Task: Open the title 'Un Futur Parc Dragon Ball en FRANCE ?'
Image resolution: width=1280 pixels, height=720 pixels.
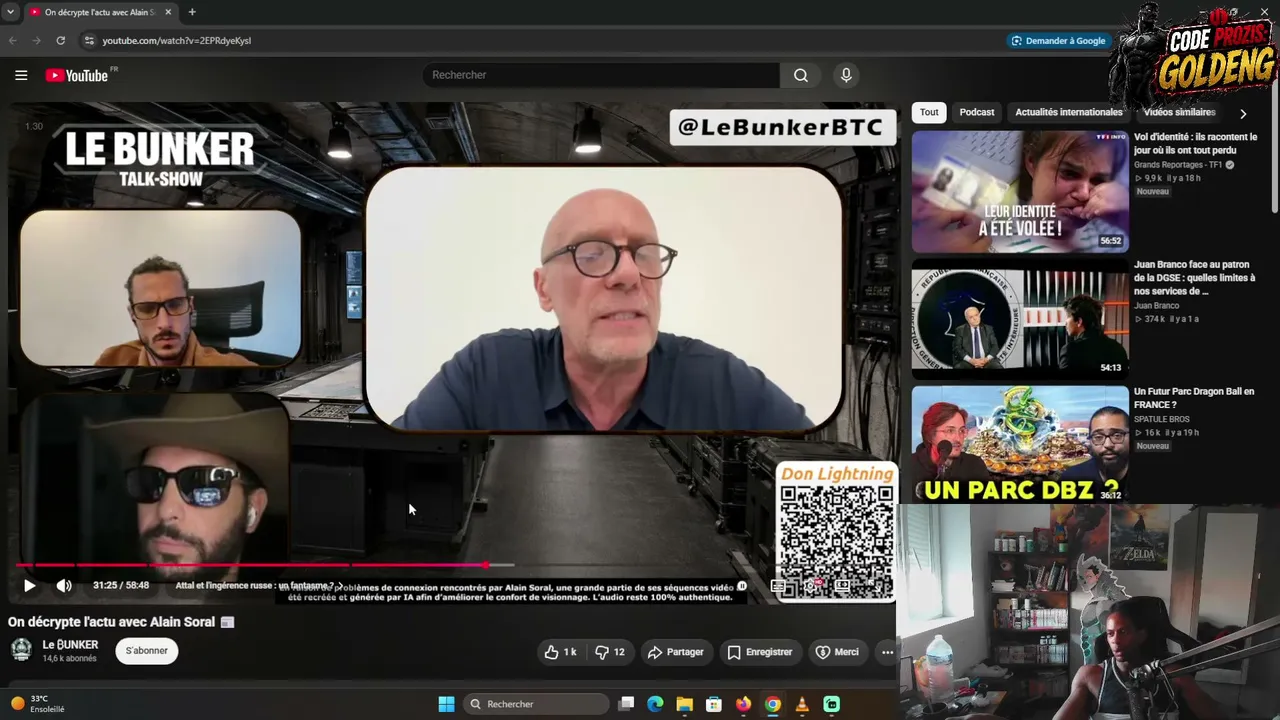Action: tap(1194, 398)
